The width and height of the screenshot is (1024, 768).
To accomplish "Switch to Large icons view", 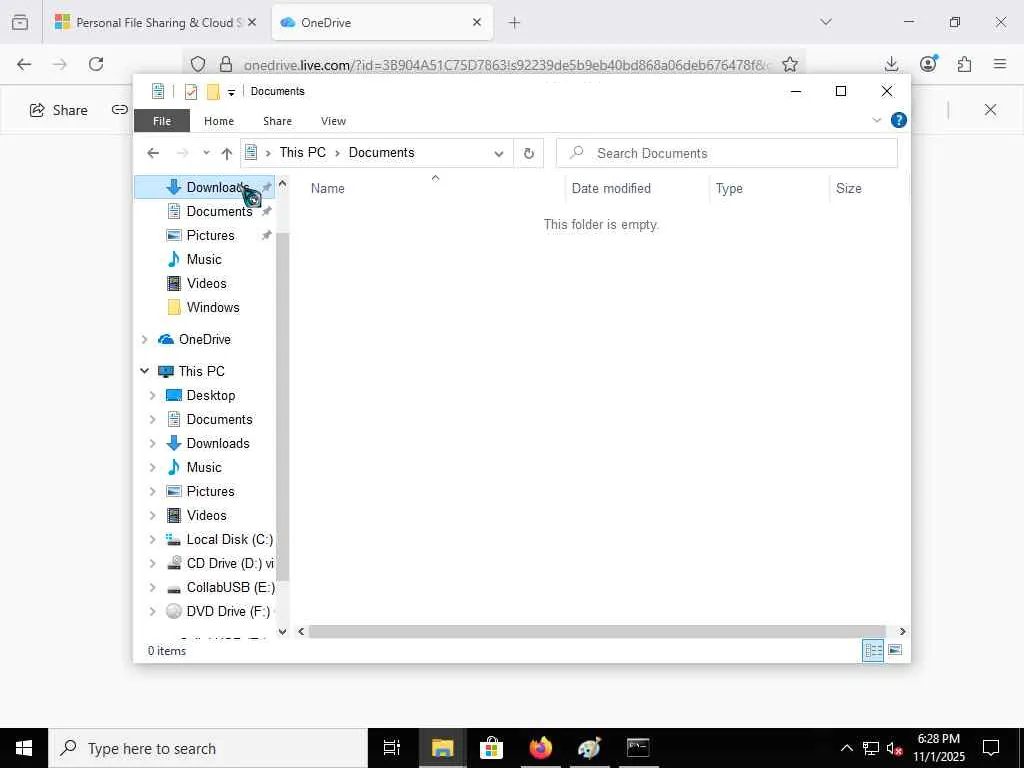I will pyautogui.click(x=895, y=650).
